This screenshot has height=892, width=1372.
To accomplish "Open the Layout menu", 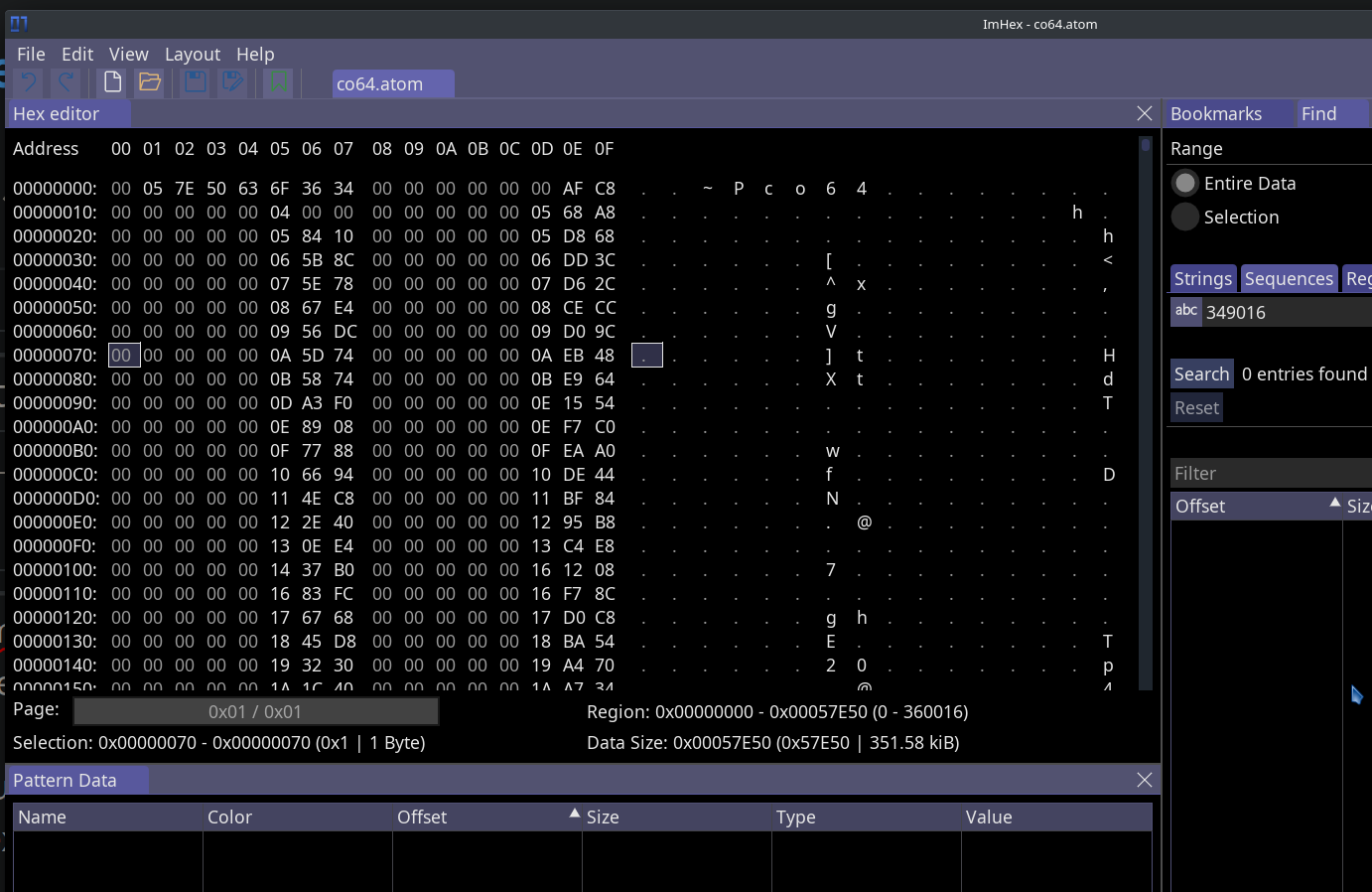I will click(193, 54).
